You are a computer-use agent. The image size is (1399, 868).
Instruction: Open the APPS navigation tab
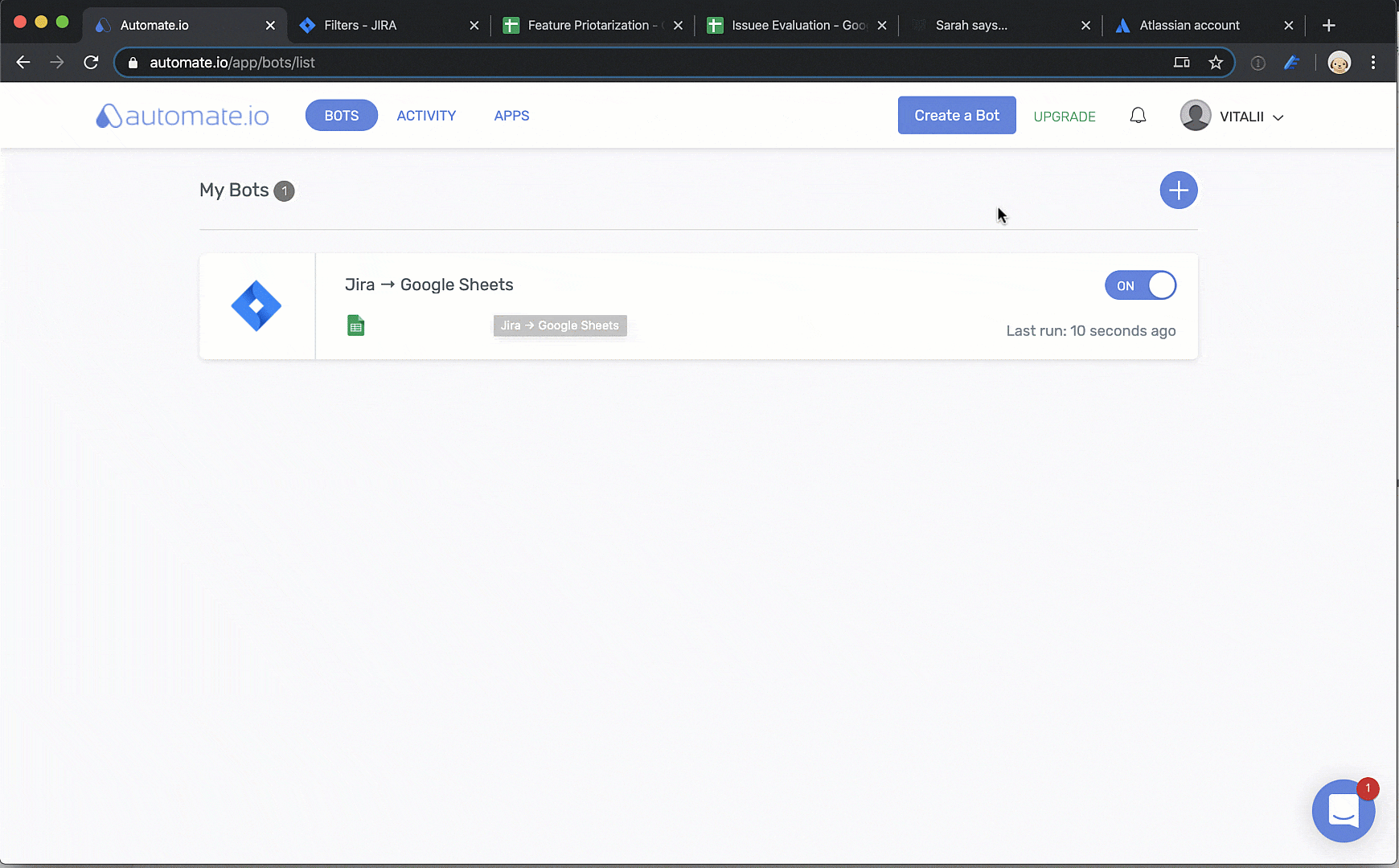(511, 116)
